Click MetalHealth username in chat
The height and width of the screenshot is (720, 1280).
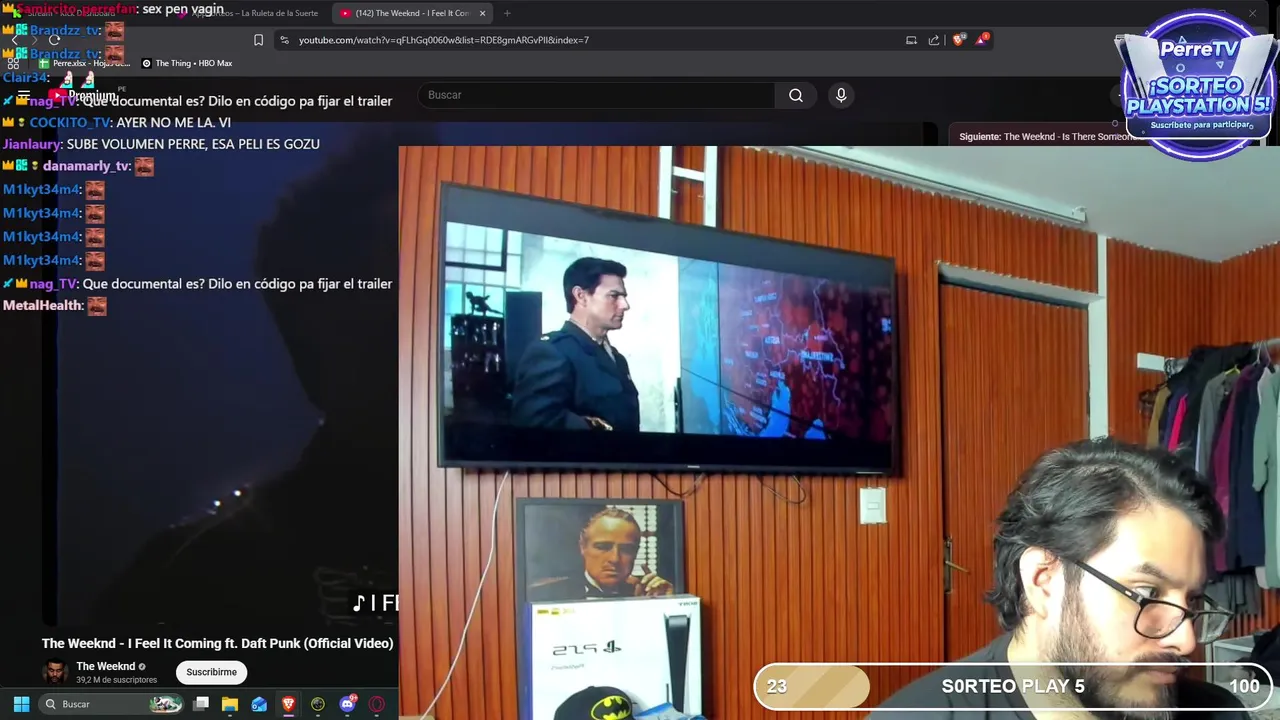tap(42, 305)
